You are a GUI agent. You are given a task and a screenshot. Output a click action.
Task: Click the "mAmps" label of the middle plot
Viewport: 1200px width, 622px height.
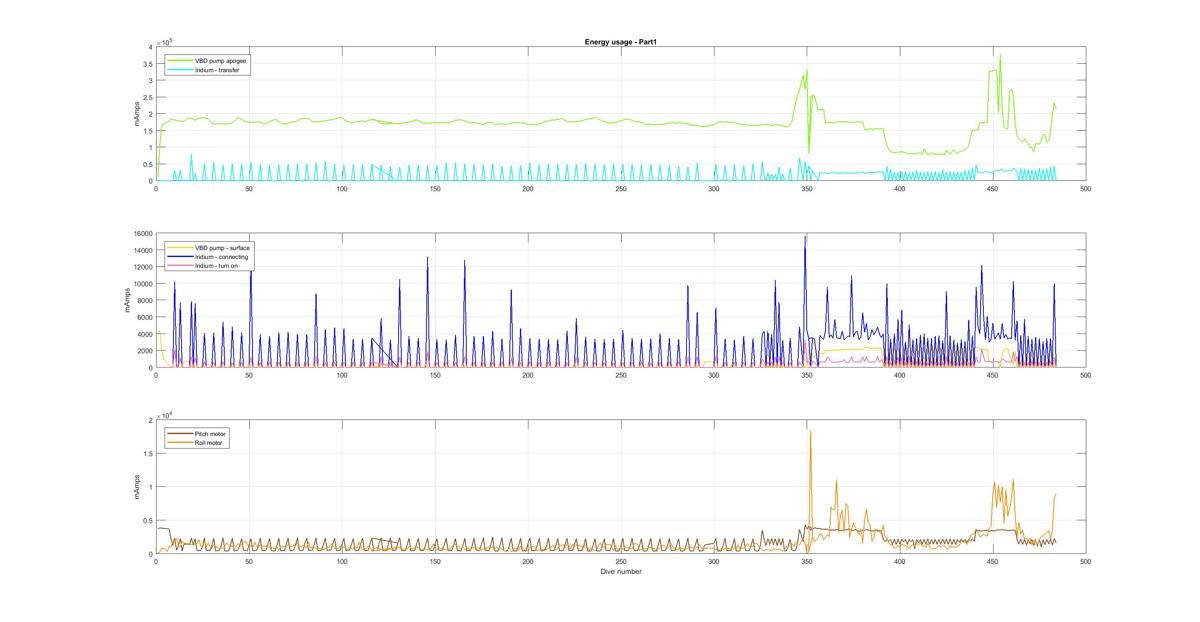127,301
